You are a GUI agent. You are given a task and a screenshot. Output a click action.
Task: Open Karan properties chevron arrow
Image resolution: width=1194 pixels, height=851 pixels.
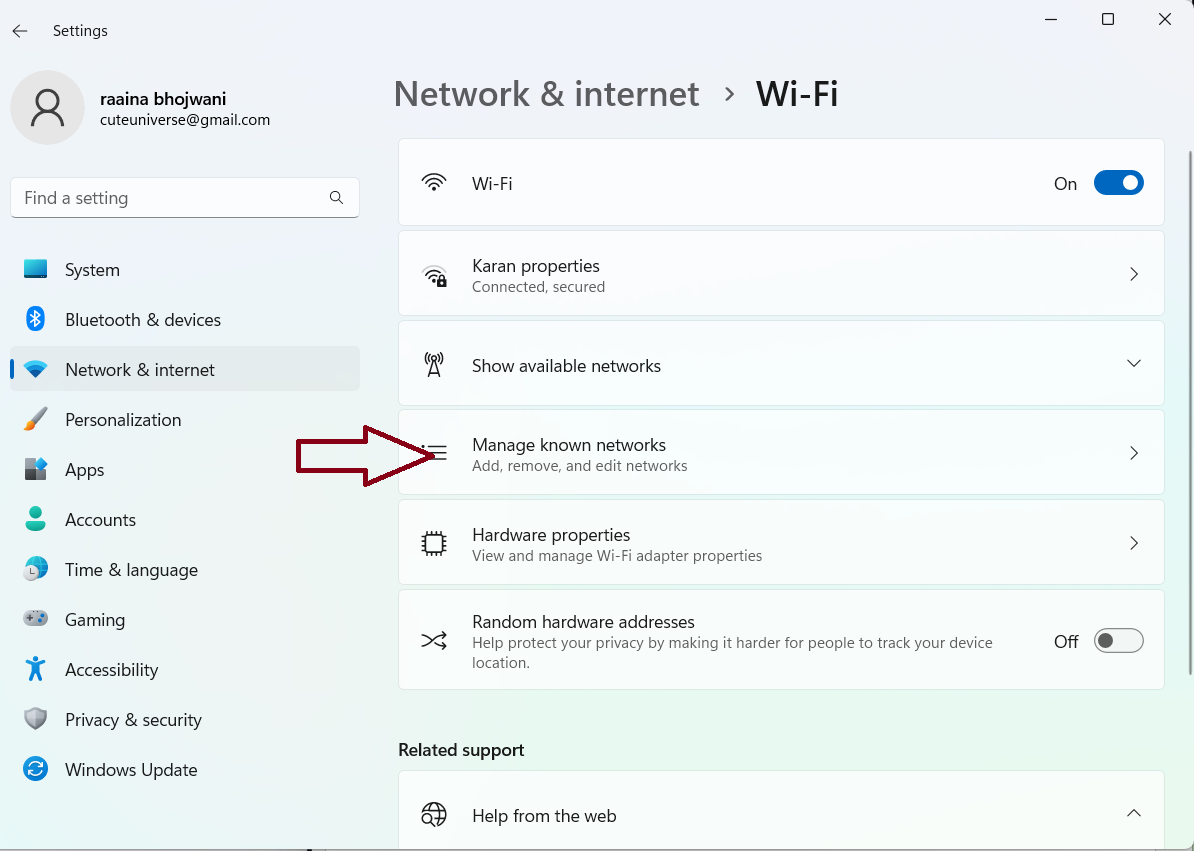tap(1133, 274)
